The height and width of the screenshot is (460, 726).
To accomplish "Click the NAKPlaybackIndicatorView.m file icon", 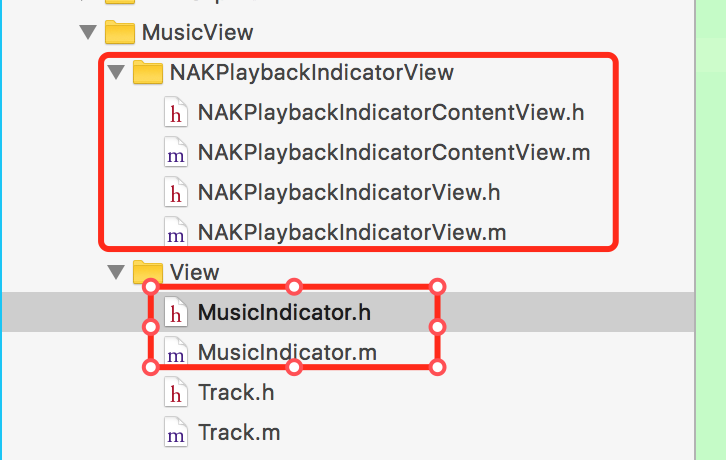I will click(x=176, y=233).
